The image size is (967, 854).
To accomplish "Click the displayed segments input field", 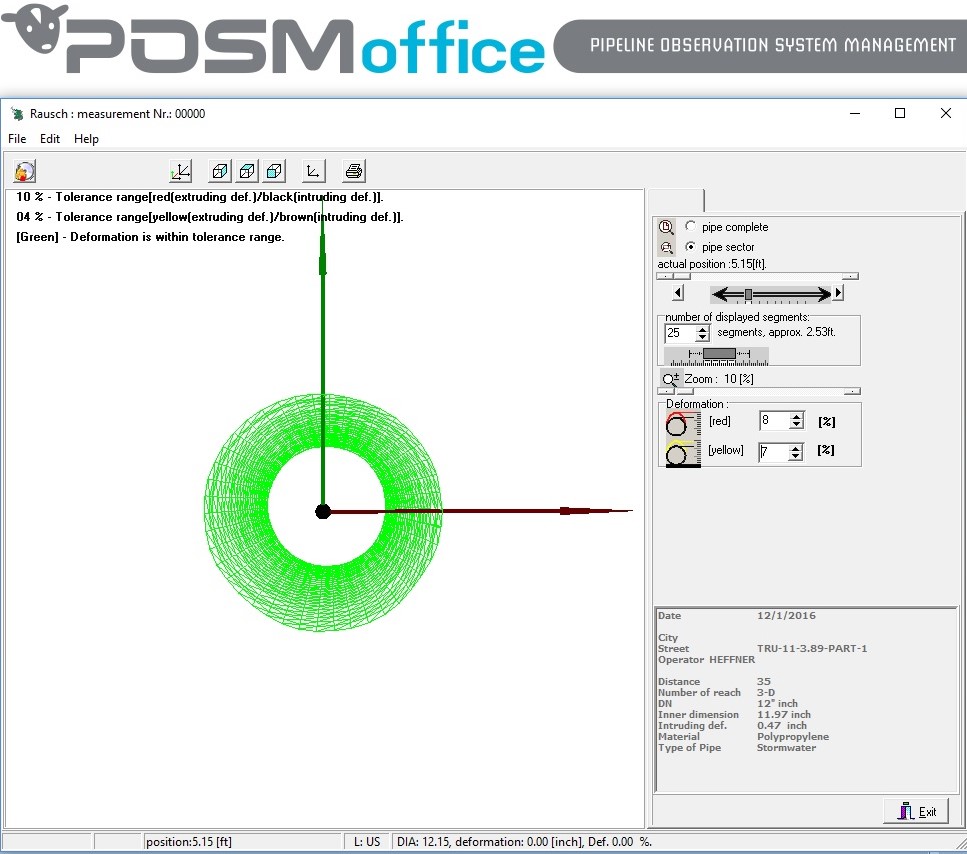I will 680,334.
